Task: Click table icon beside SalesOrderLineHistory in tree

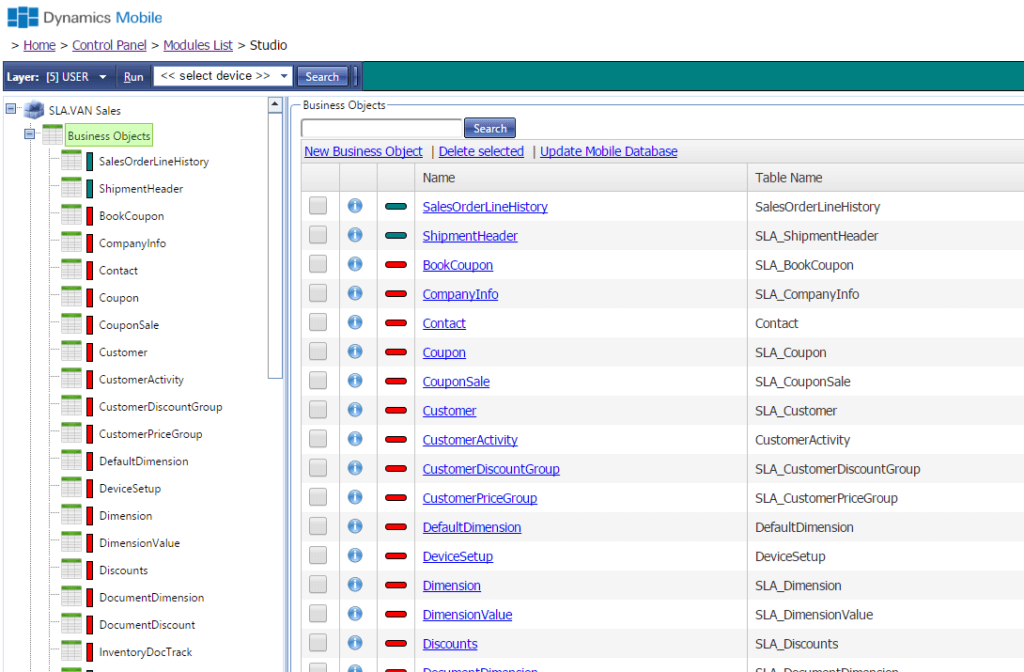Action: pos(71,161)
